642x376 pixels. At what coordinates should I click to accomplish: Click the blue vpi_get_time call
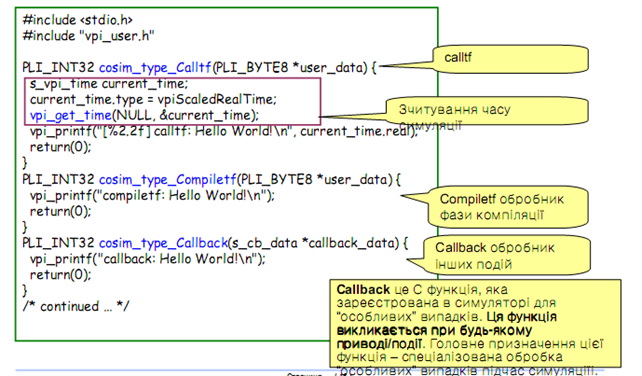point(70,116)
